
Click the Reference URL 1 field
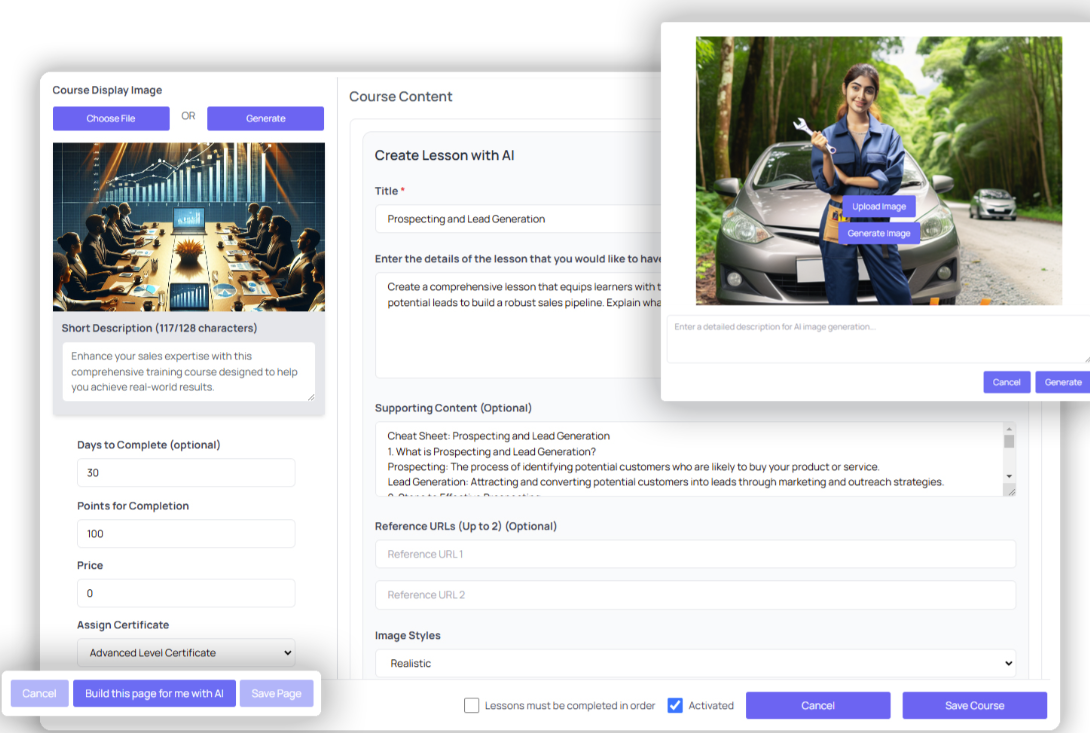(694, 554)
